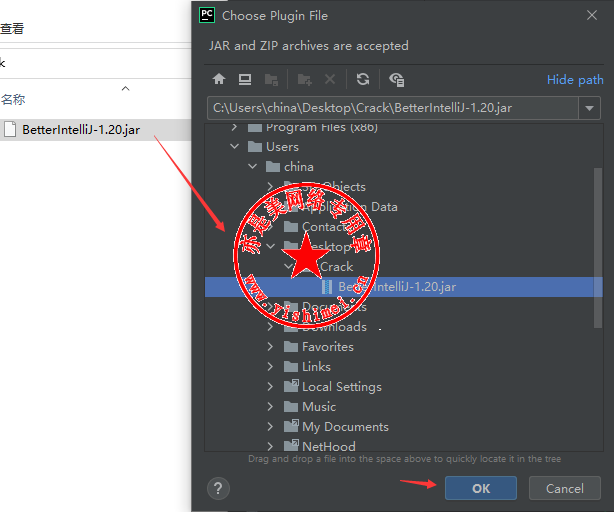Go to home directory icon
The width and height of the screenshot is (614, 512).
[219, 79]
